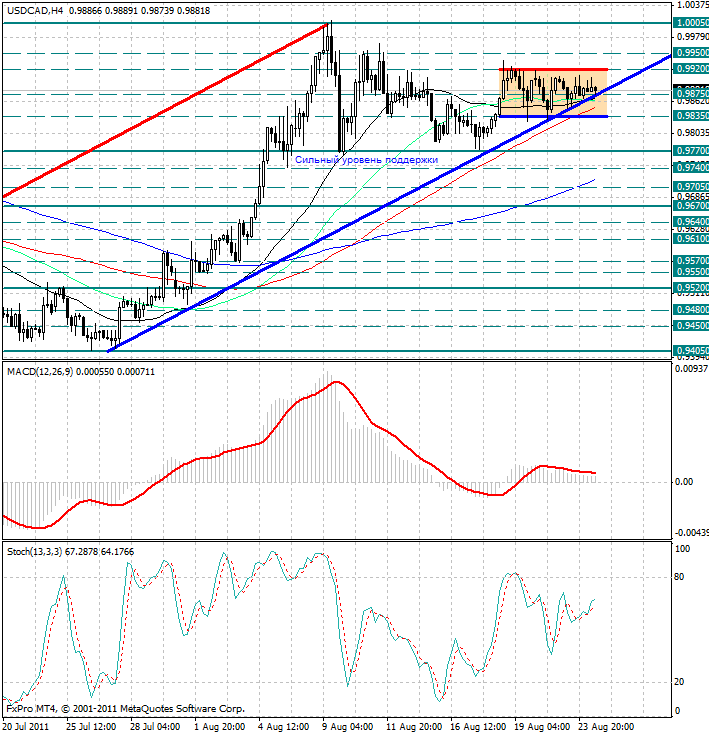Viewport: 709px width, 734px height.
Task: Select the thick blue ascending trend line
Action: coord(389,204)
